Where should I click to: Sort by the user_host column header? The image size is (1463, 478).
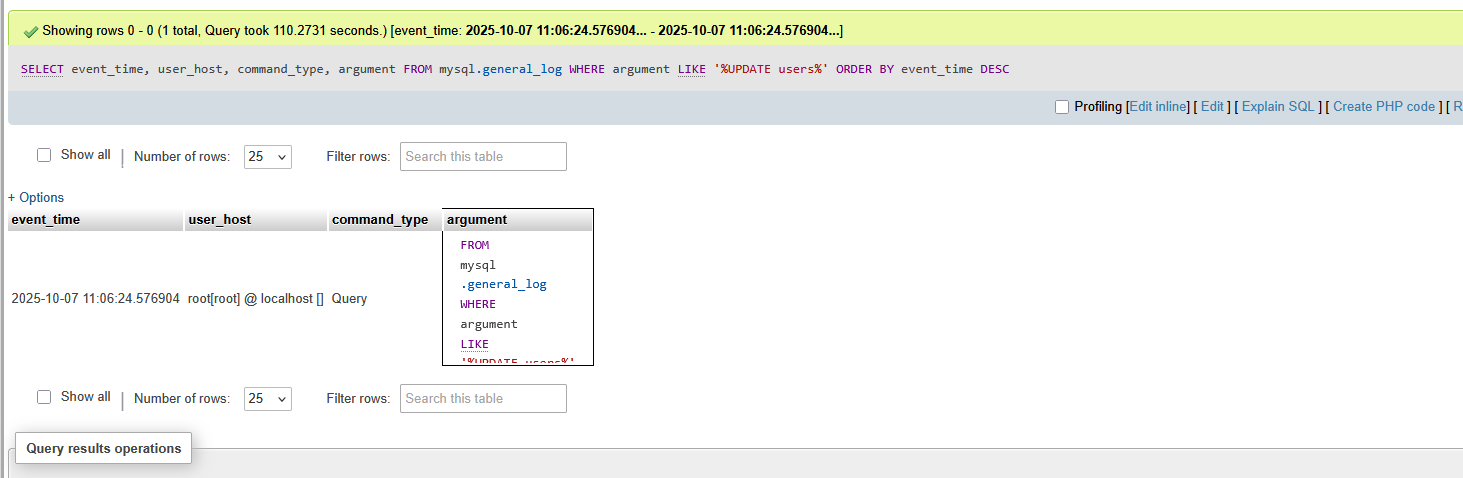(220, 220)
